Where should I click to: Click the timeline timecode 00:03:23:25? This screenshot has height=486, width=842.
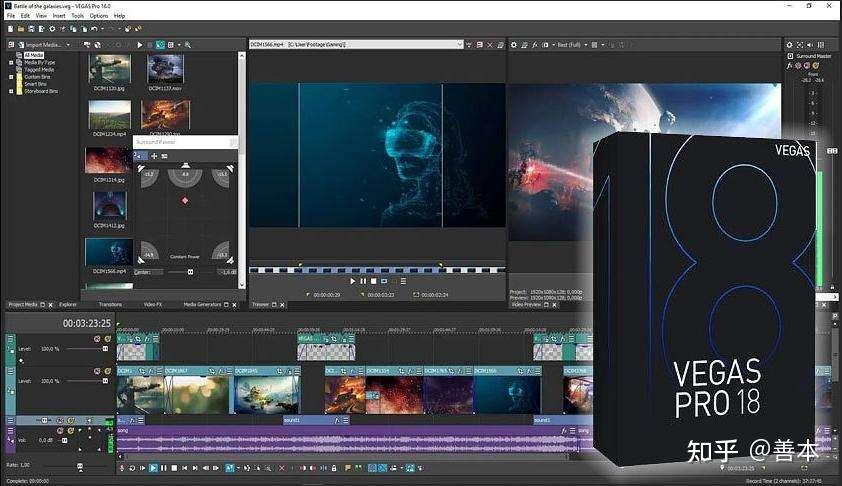click(86, 323)
